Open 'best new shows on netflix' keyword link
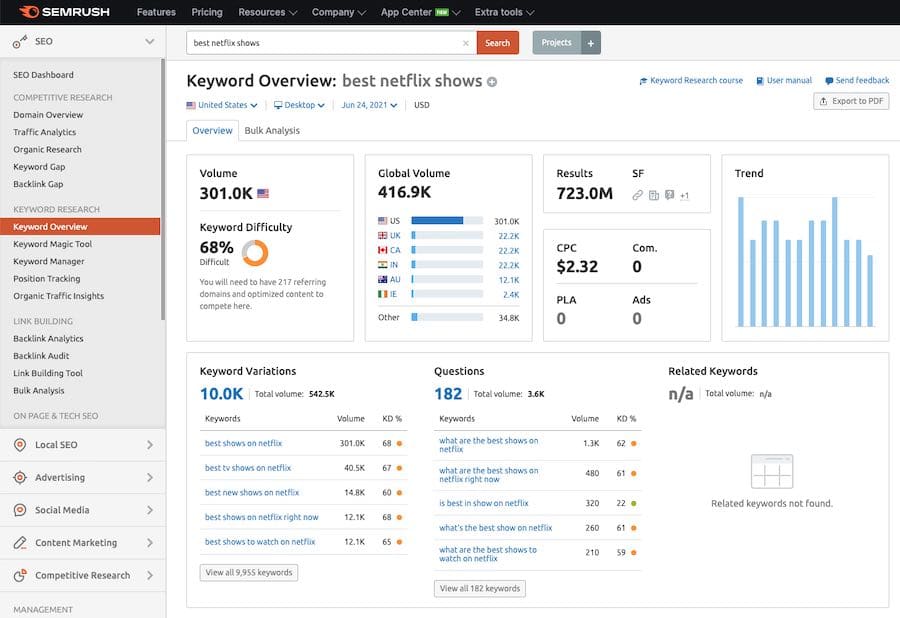Image resolution: width=900 pixels, height=618 pixels. pyautogui.click(x=252, y=493)
